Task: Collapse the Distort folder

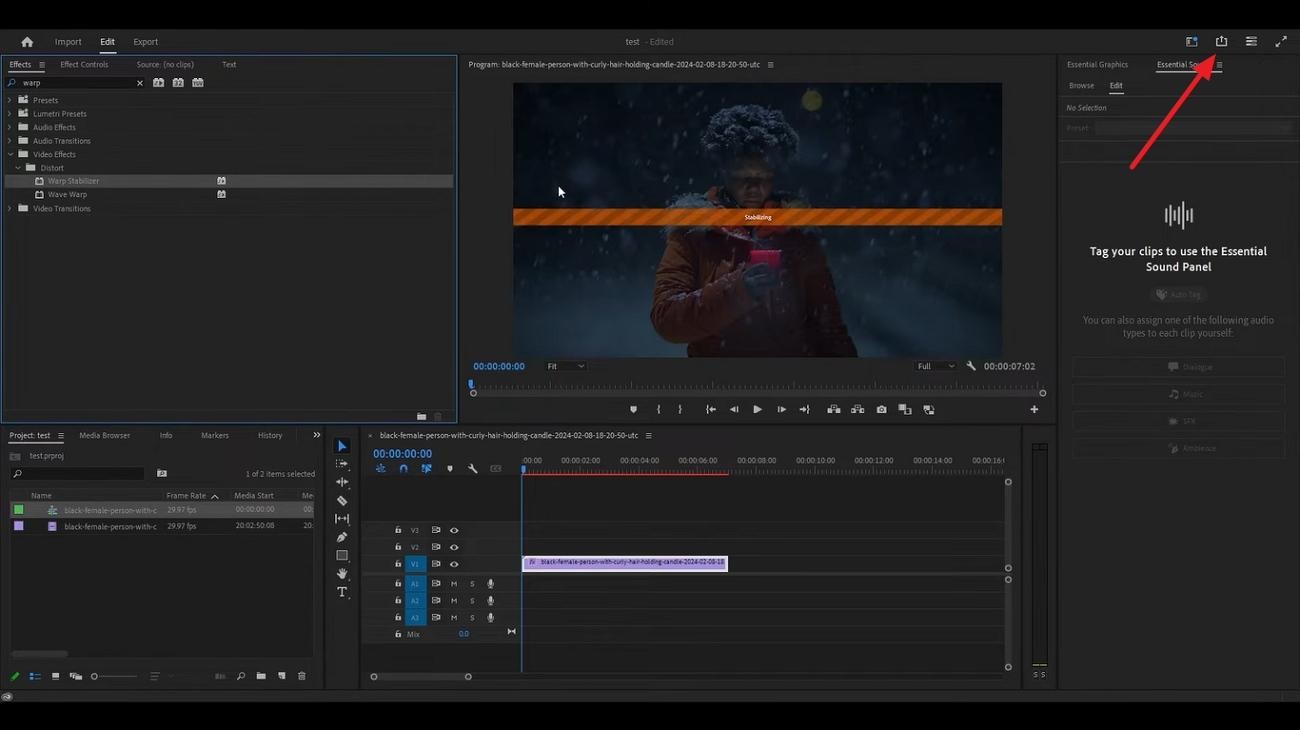Action: (x=18, y=168)
